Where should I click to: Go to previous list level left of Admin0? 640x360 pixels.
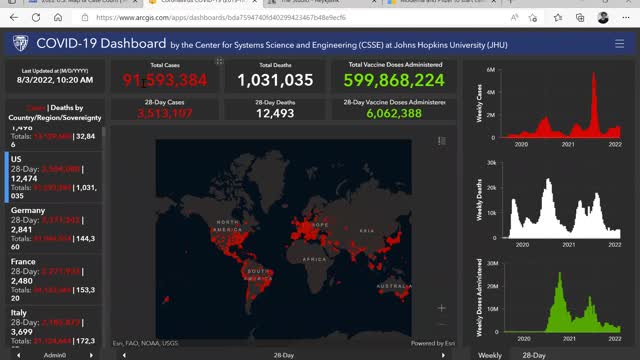tap(19, 356)
